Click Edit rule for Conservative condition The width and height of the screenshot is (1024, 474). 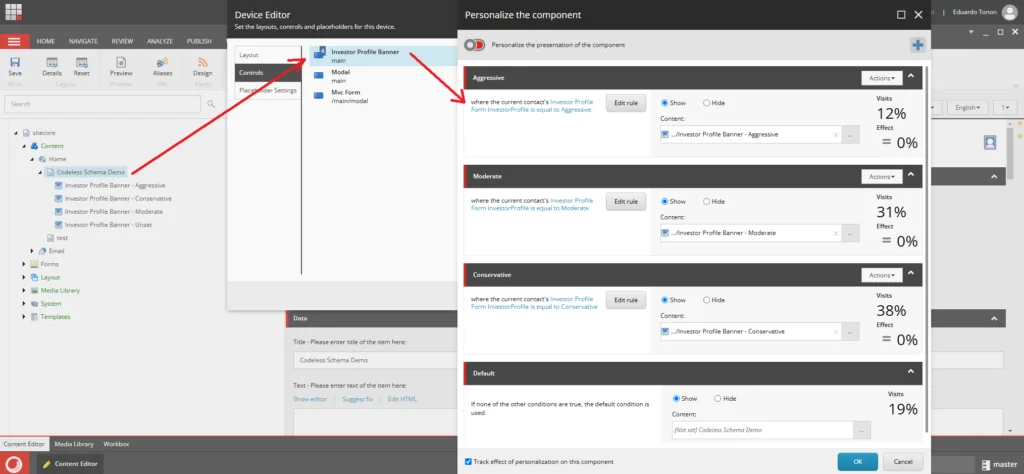point(626,300)
